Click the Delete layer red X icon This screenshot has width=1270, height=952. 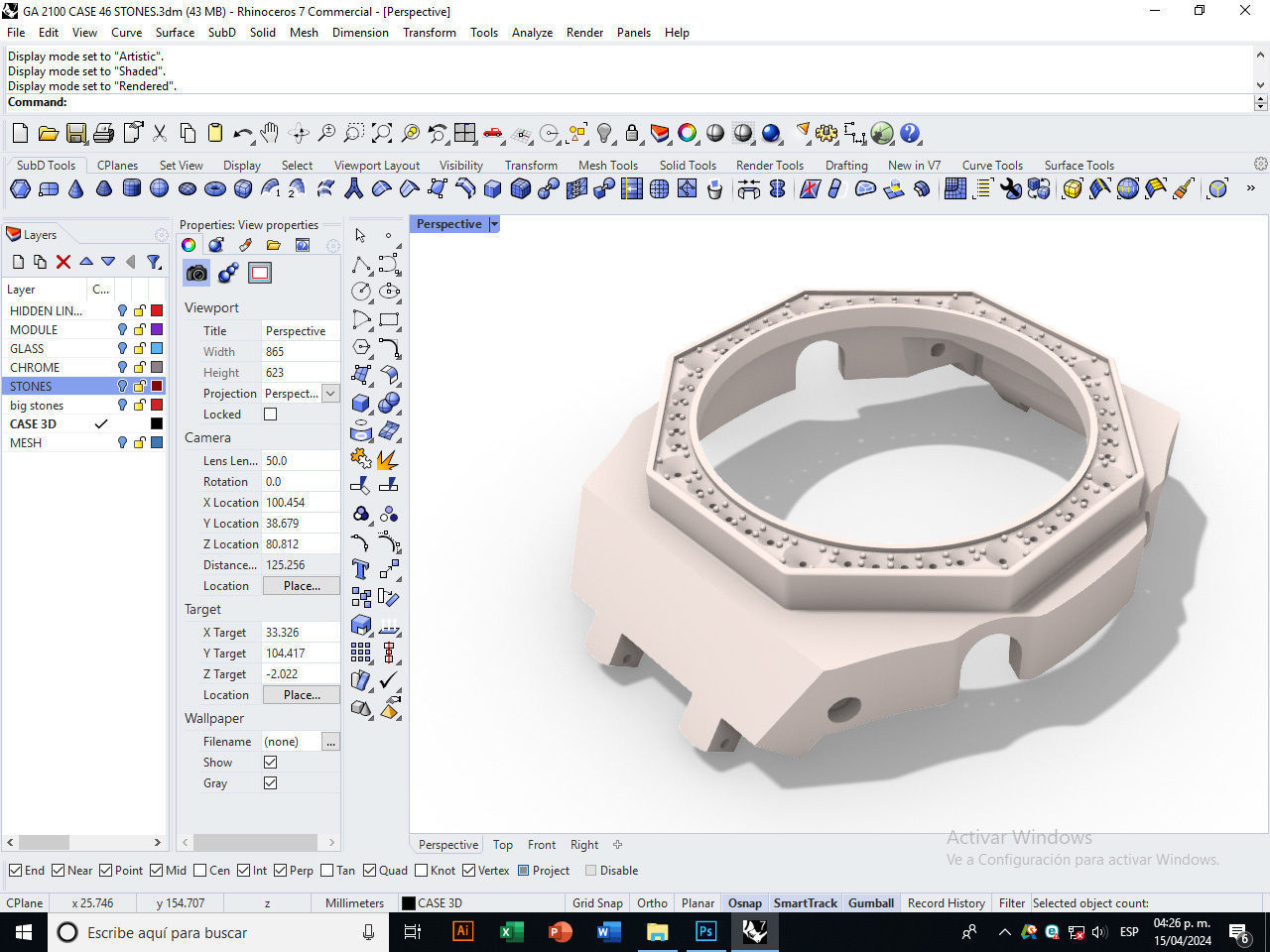click(x=63, y=262)
